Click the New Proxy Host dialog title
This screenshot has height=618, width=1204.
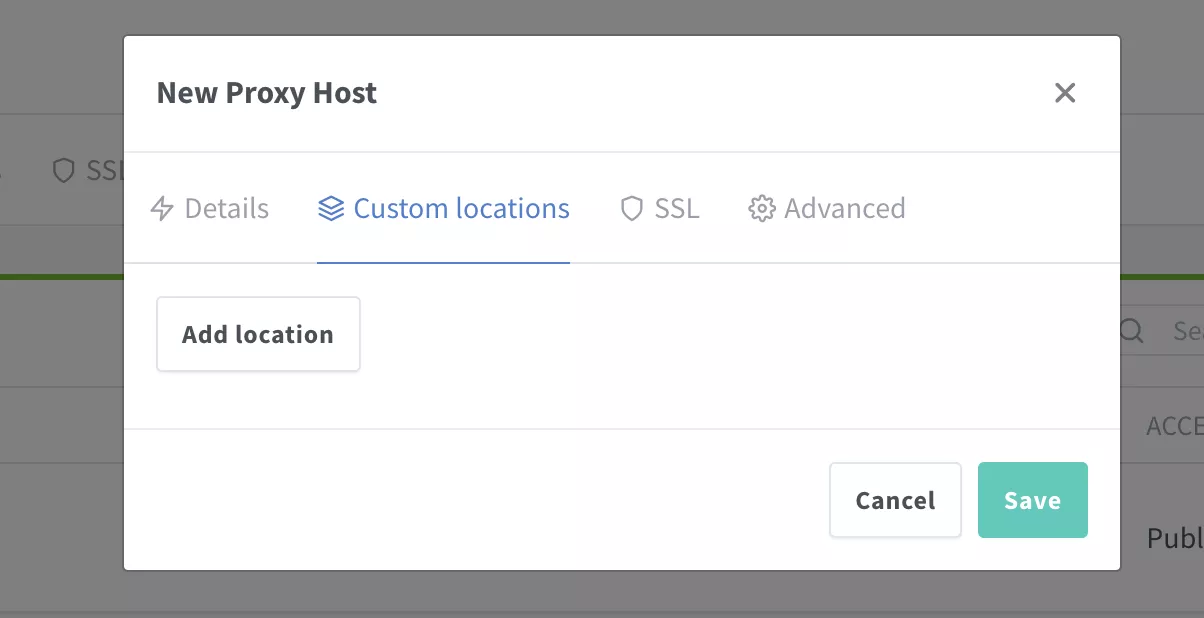tap(267, 93)
